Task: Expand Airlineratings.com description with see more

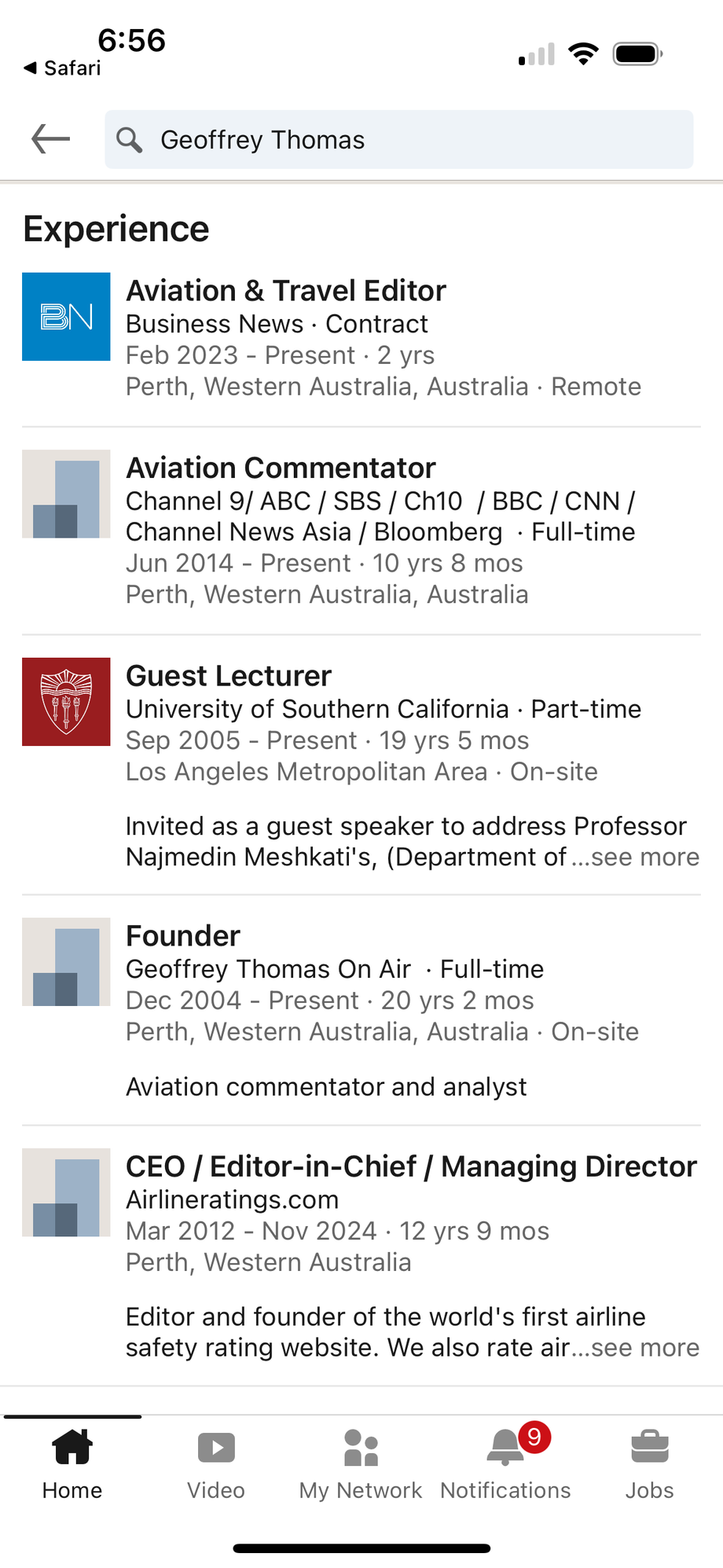Action: coord(644,1347)
